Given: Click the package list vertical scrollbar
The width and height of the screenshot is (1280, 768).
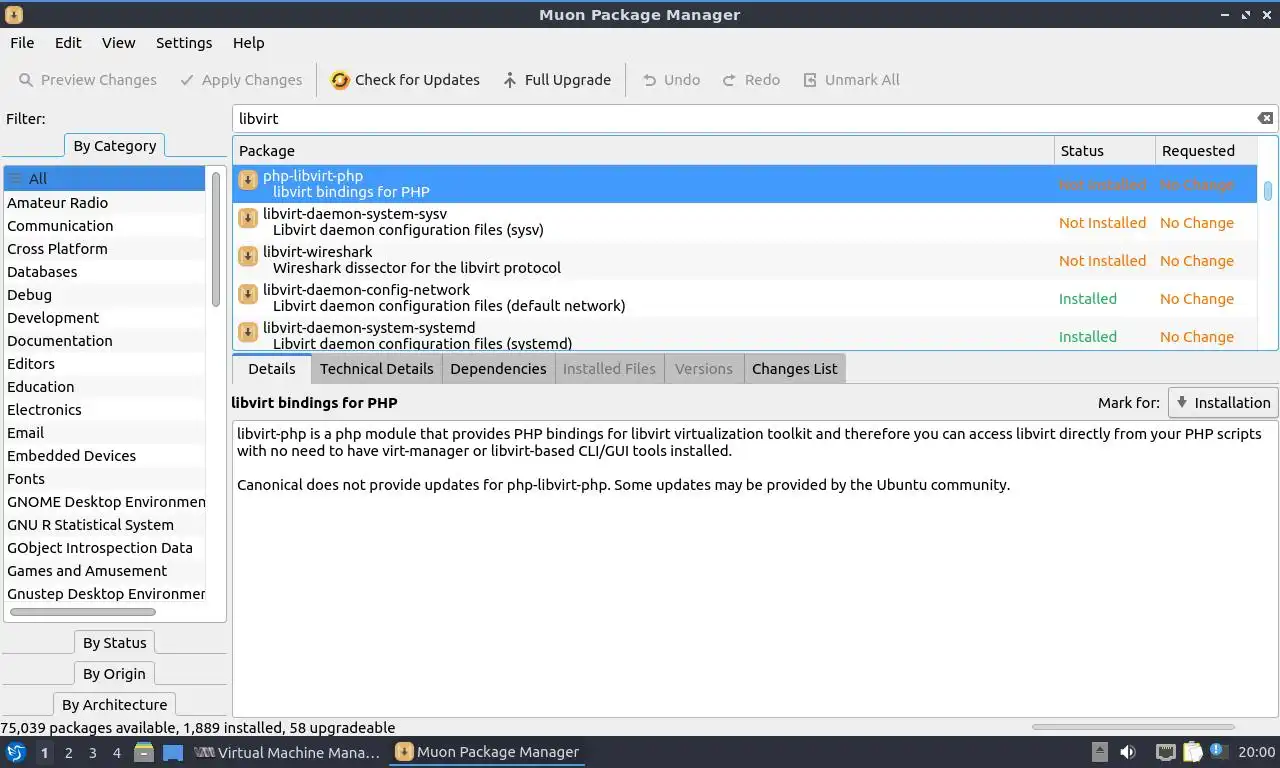Looking at the screenshot, I should (1268, 191).
